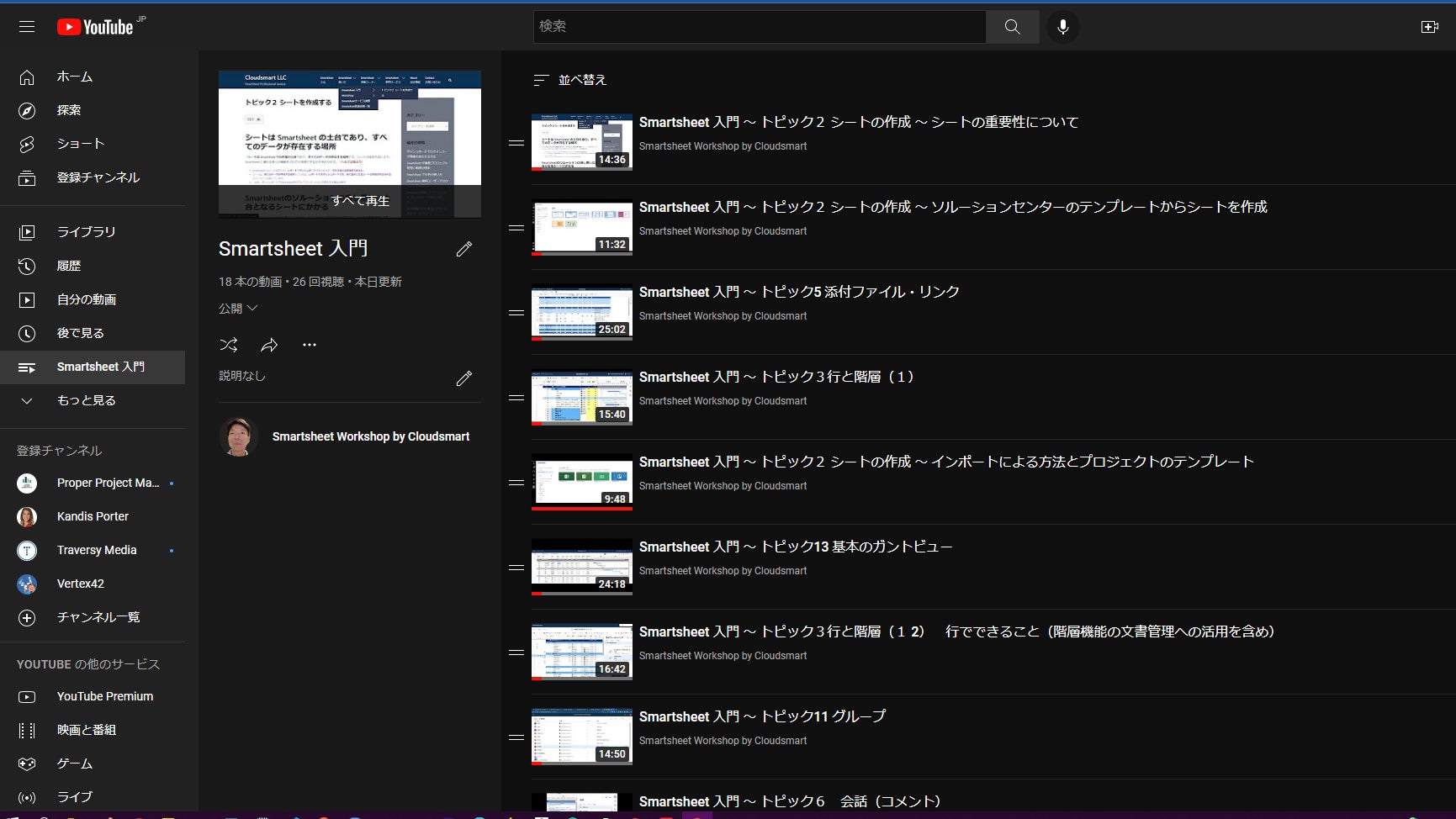Open 自分の動画 in the sidebar
The height and width of the screenshot is (819, 1456).
coord(93,299)
